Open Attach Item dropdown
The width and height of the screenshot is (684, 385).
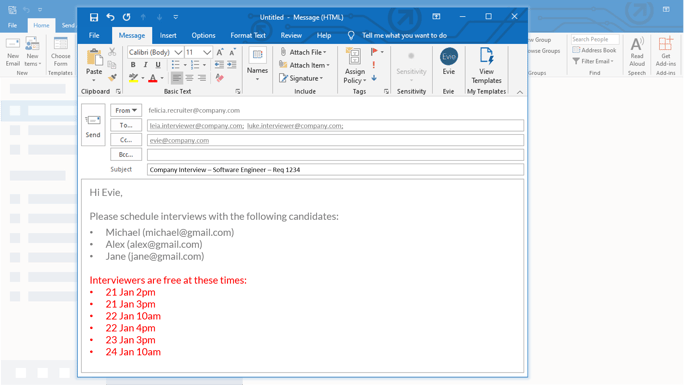(x=304, y=65)
